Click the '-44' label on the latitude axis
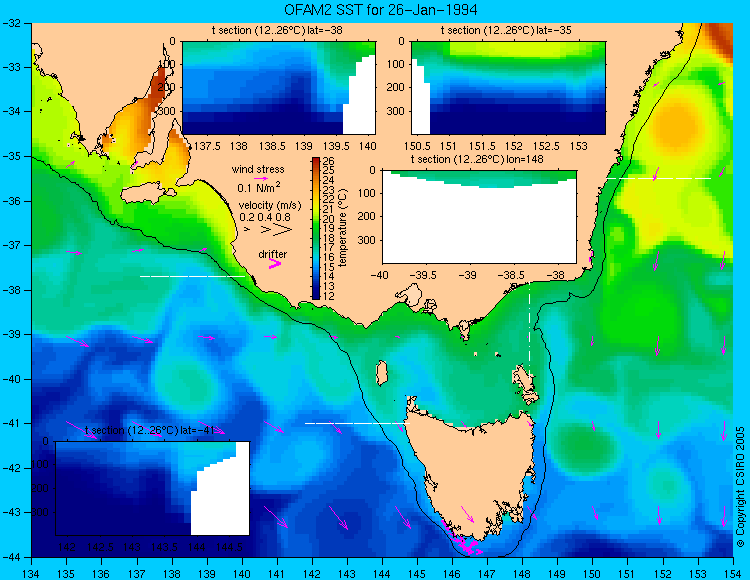750x580 pixels. point(11,557)
